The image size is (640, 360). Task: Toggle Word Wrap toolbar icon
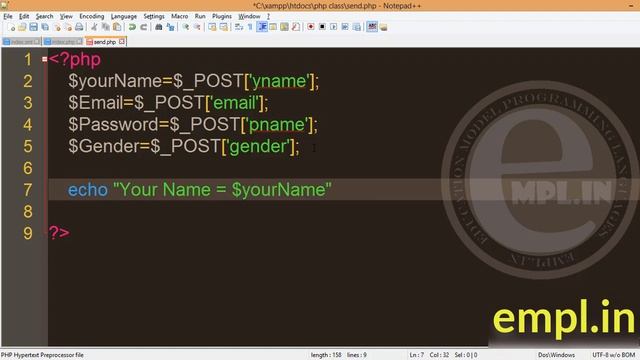coord(239,27)
